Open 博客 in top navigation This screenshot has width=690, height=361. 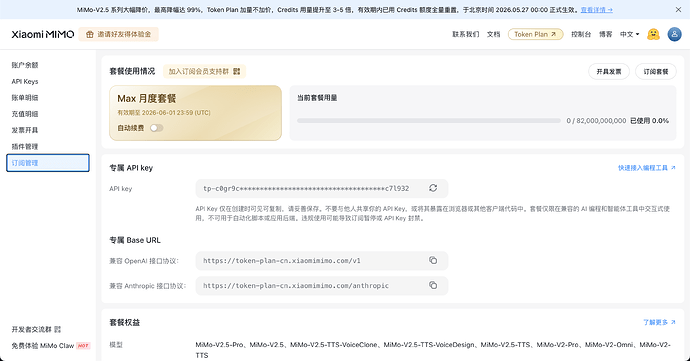606,34
